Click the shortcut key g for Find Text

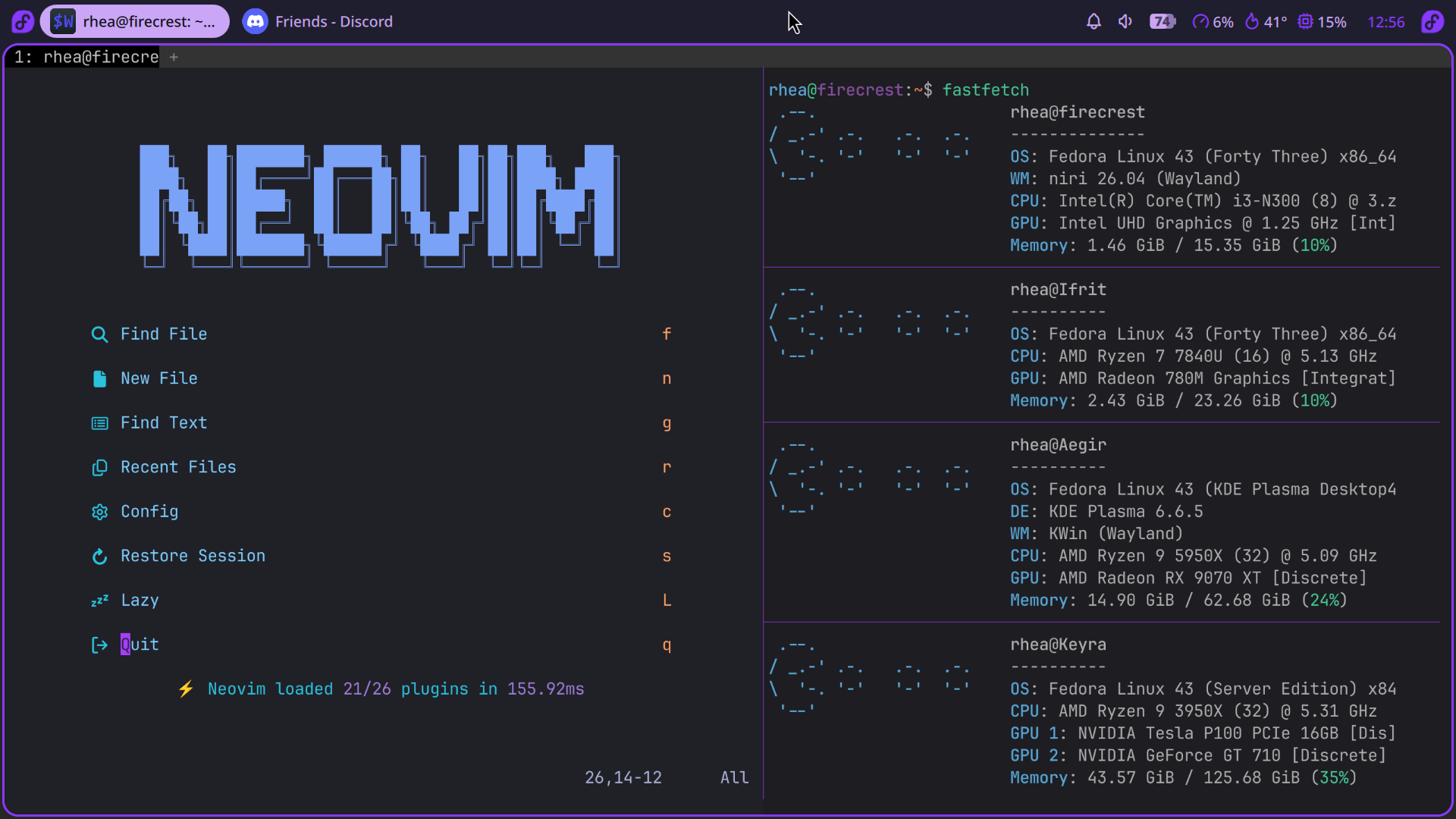667,423
